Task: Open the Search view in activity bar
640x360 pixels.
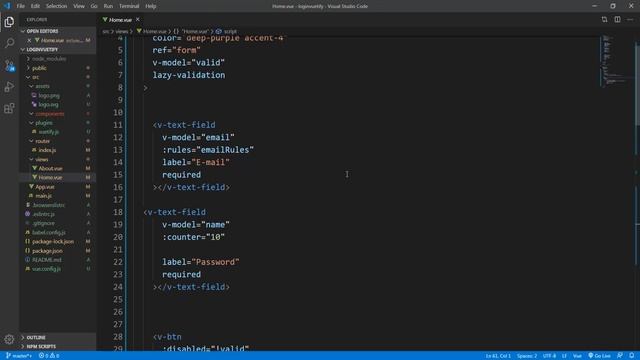Action: (9, 43)
